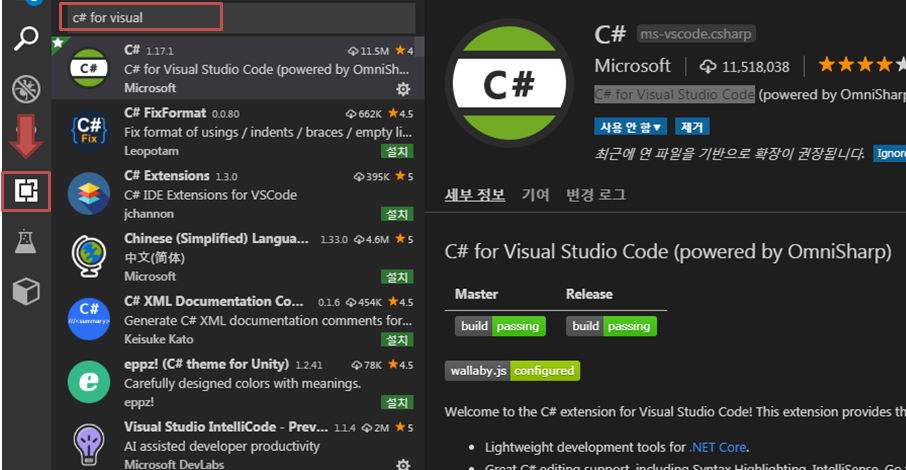This screenshot has width=906, height=470.
Task: Open the .NET Core link
Action: tap(718, 447)
